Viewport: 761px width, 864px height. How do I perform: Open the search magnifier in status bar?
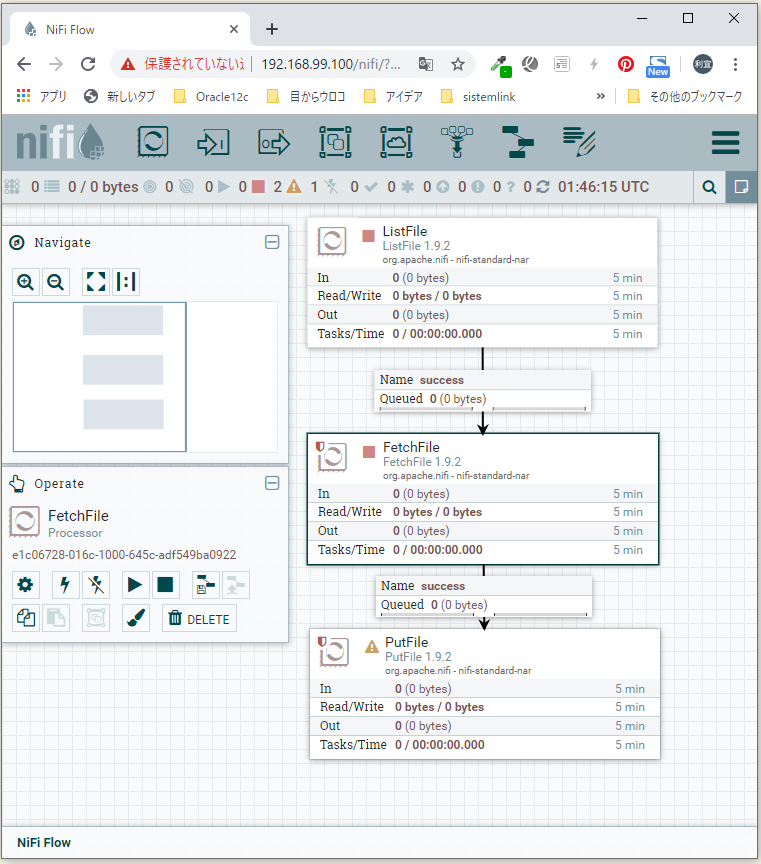point(709,187)
